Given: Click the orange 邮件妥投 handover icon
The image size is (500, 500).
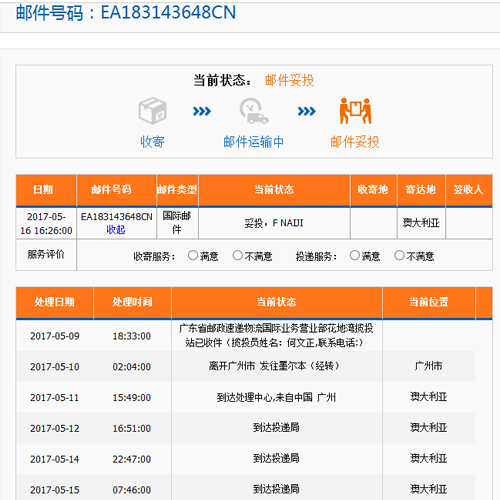Looking at the screenshot, I should 355,111.
